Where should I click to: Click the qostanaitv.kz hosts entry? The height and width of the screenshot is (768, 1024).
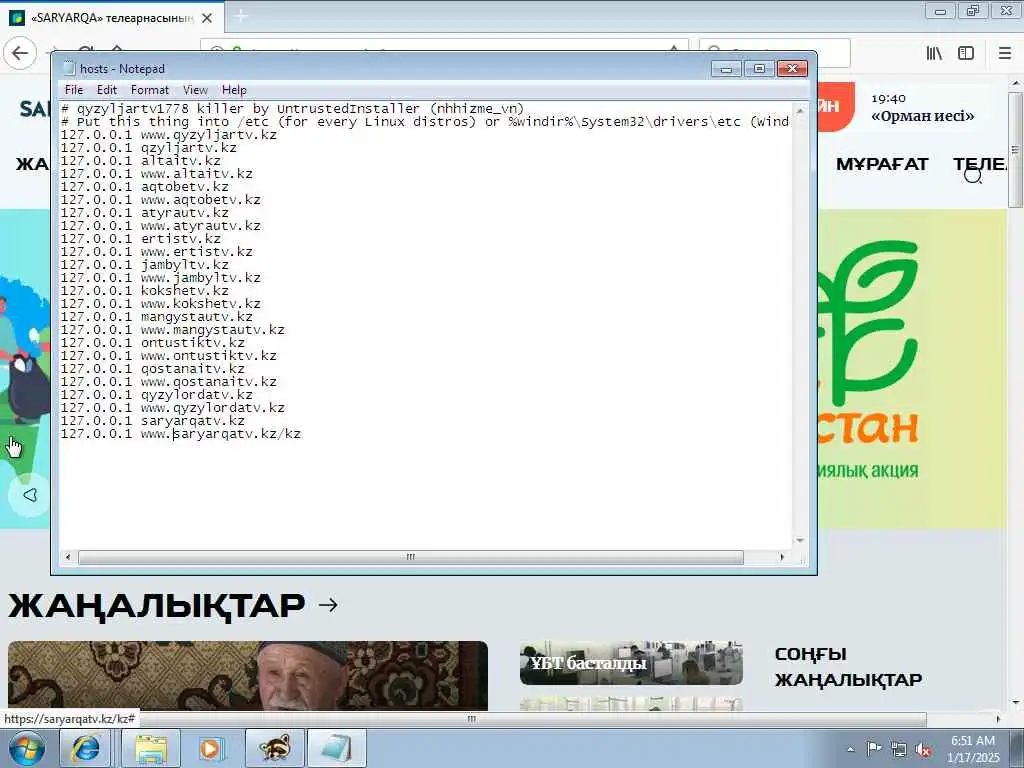tap(153, 369)
